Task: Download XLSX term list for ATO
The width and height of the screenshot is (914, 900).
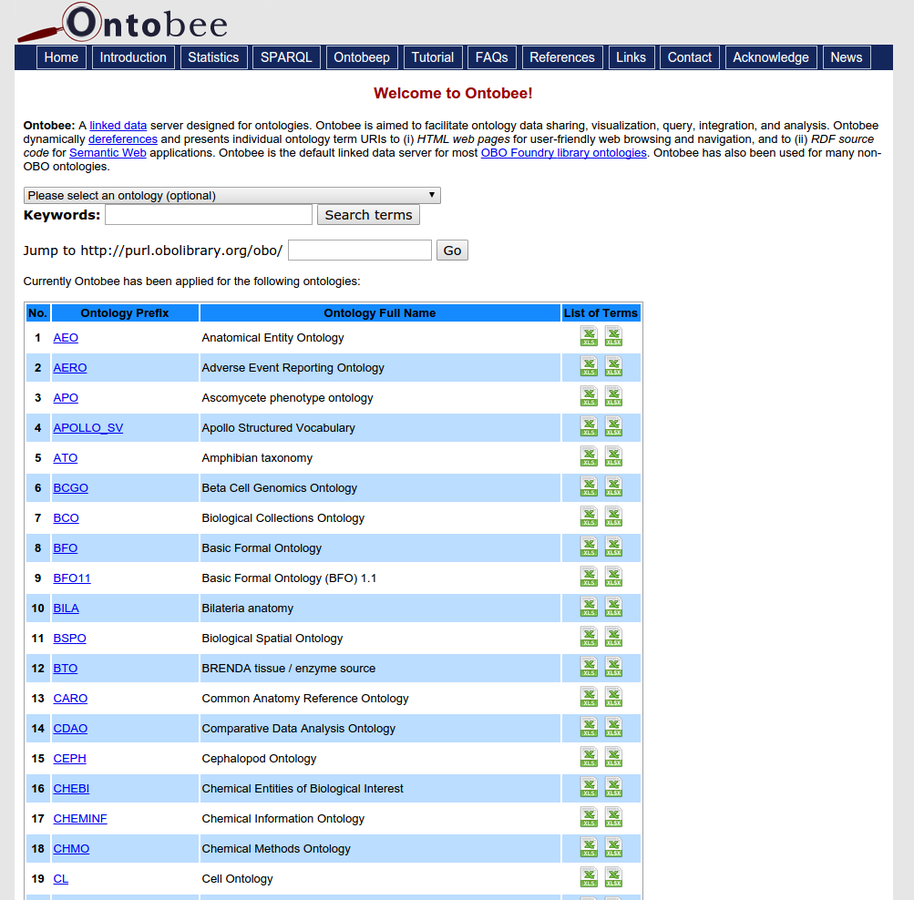Action: [613, 456]
